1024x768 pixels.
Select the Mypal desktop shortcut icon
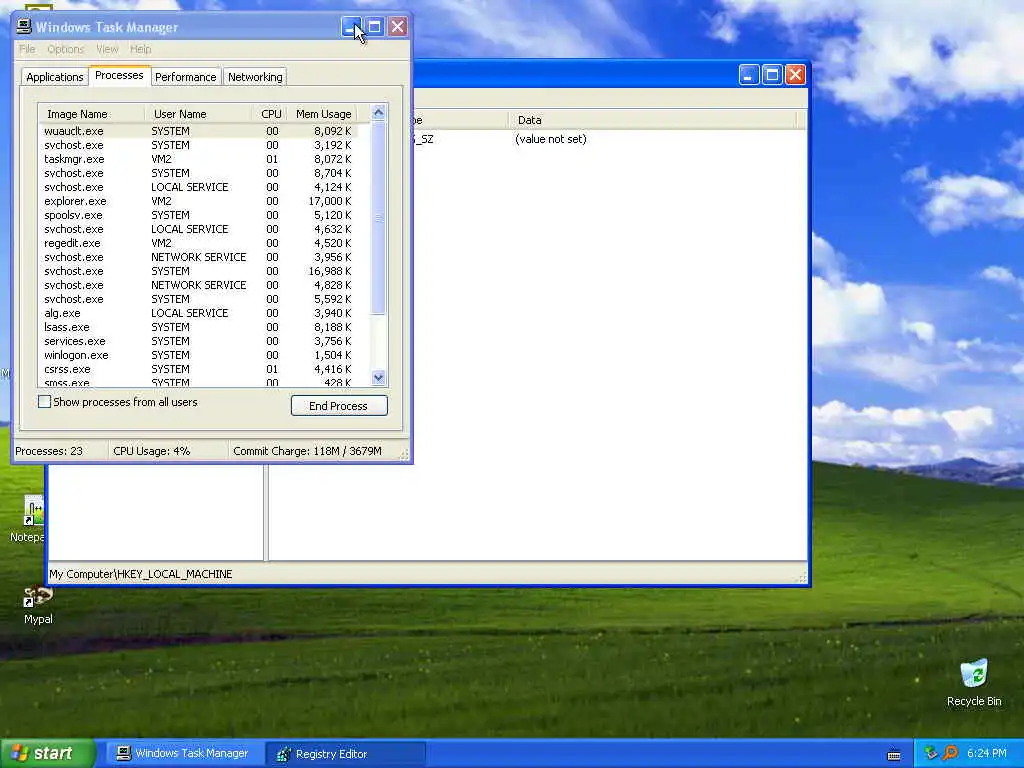[38, 598]
